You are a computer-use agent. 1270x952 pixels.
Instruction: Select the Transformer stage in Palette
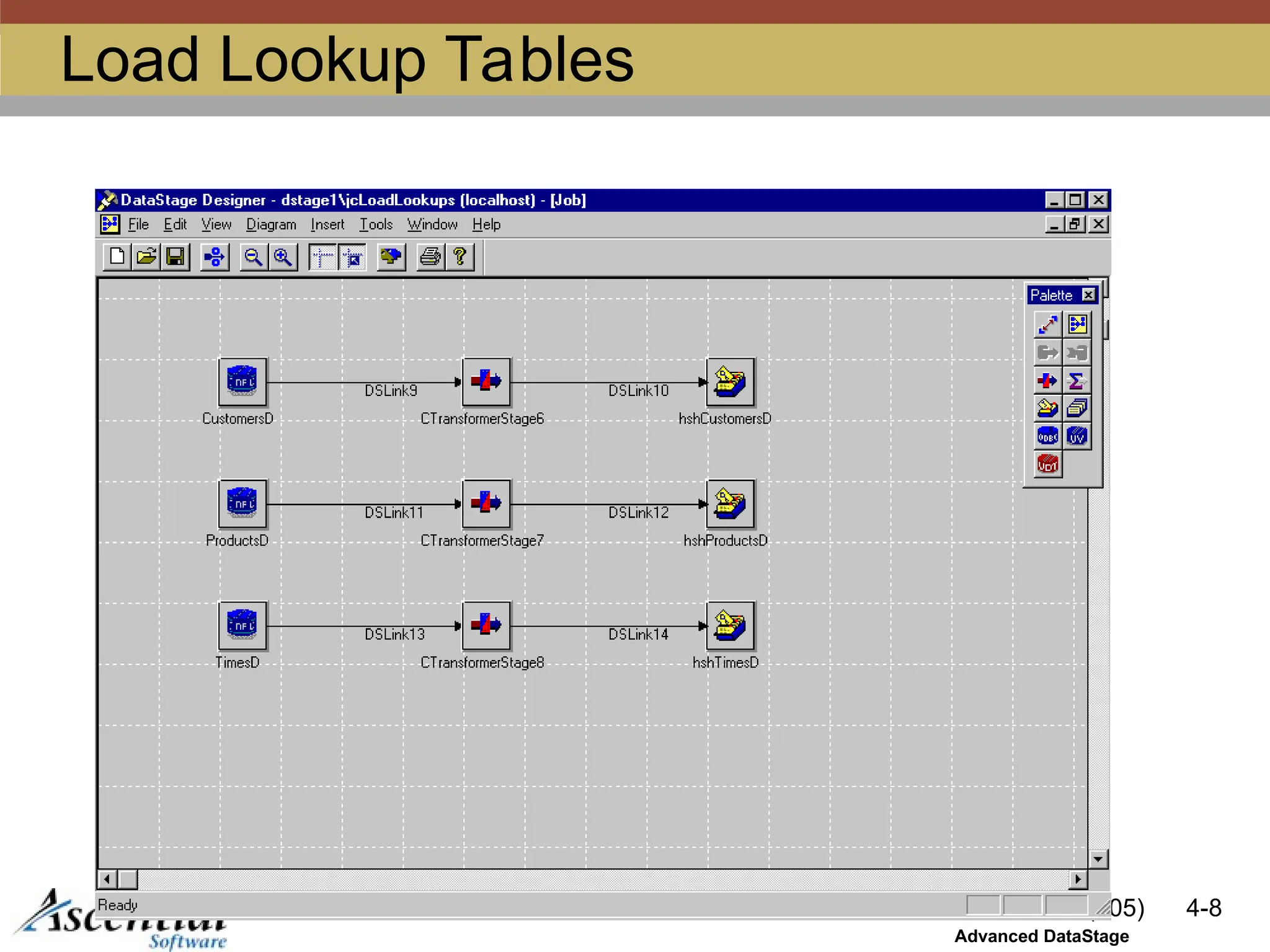(x=1048, y=381)
